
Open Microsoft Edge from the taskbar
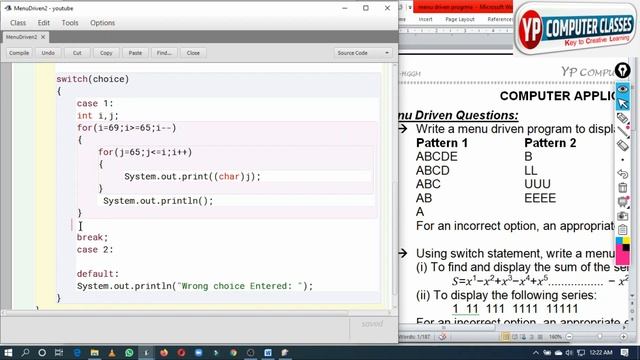pyautogui.click(x=77, y=352)
